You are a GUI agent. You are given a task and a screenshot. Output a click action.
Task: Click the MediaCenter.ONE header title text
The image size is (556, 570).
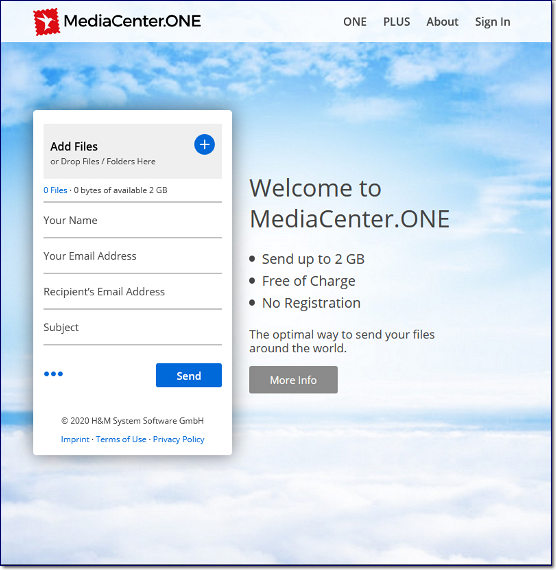[132, 21]
